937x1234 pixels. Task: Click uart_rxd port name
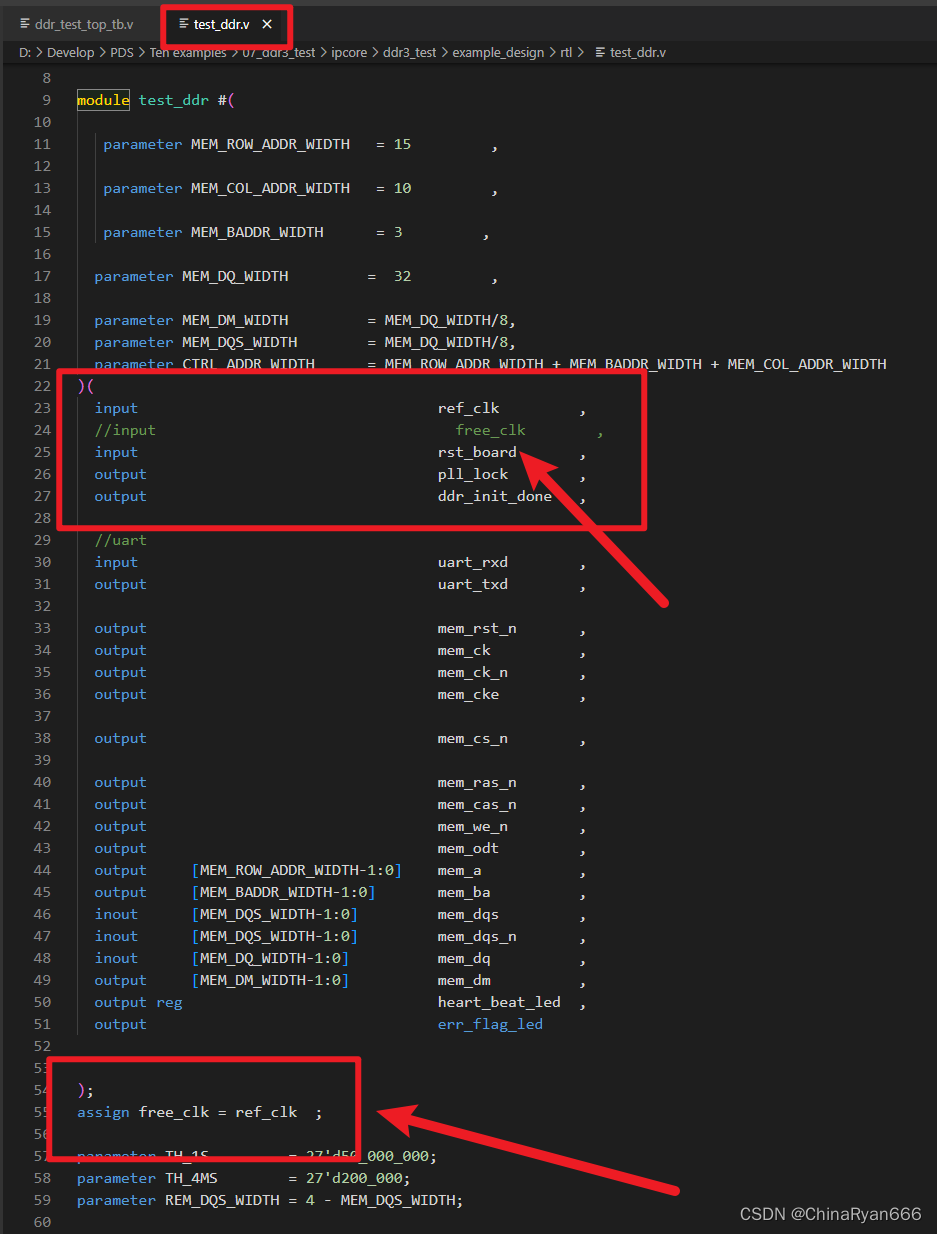[x=473, y=562]
